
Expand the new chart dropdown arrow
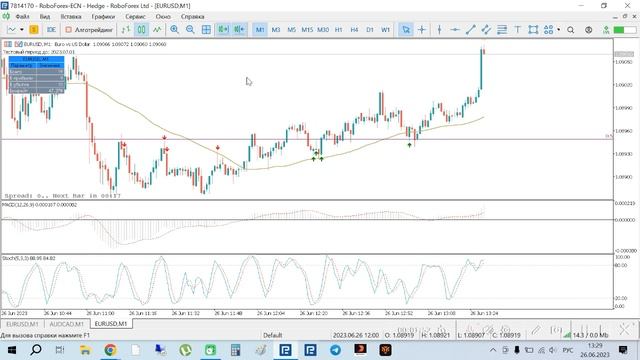(x=22, y=30)
